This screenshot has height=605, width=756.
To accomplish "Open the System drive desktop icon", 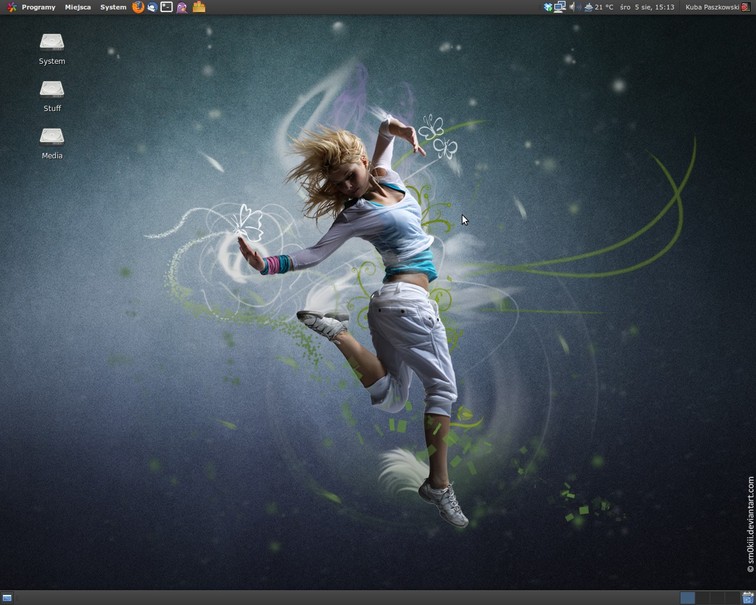I will [x=52, y=42].
